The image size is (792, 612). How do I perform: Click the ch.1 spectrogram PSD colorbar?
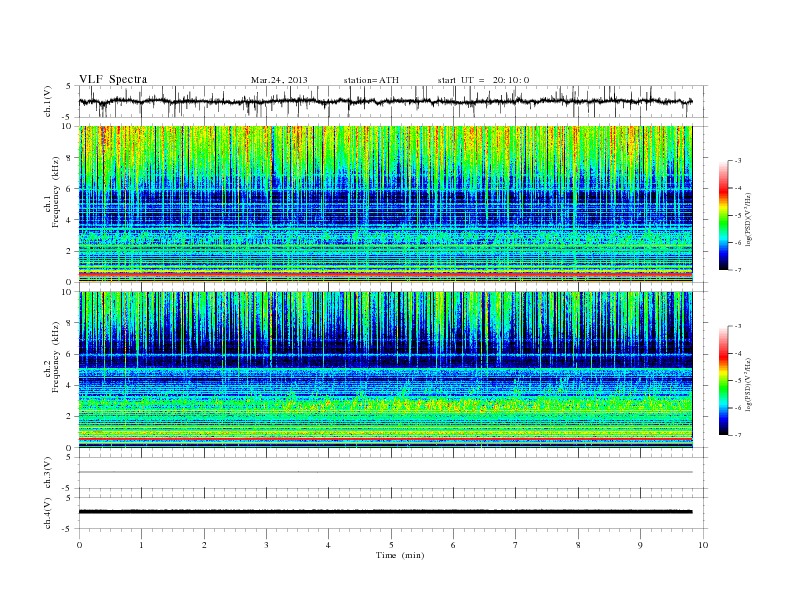click(x=723, y=215)
